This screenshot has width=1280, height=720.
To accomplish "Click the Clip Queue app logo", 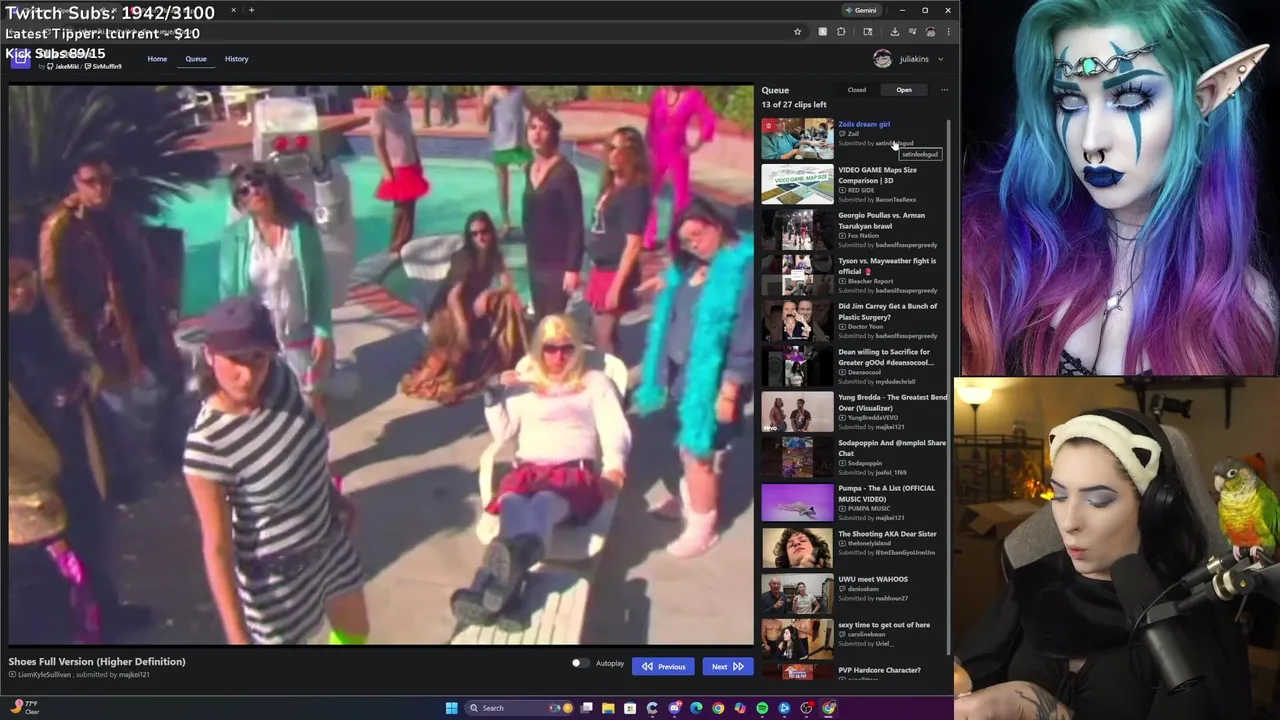I will tap(20, 60).
